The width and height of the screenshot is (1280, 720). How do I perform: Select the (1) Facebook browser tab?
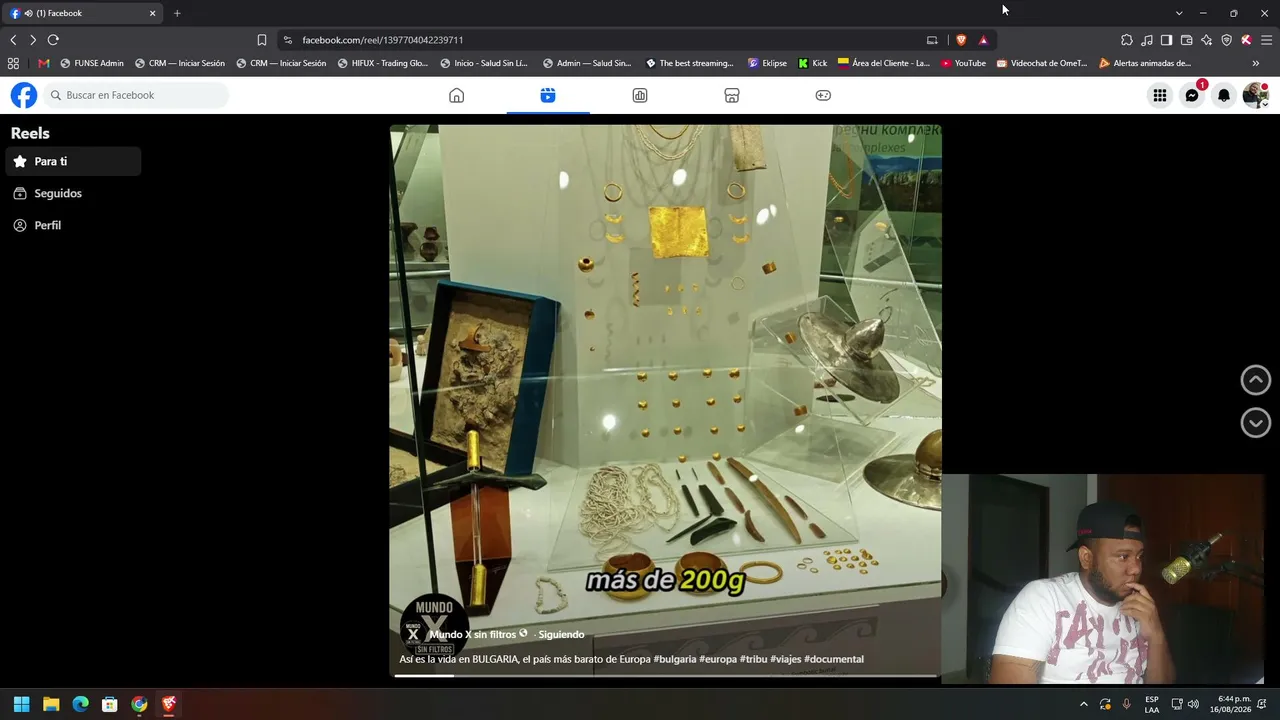(x=84, y=13)
